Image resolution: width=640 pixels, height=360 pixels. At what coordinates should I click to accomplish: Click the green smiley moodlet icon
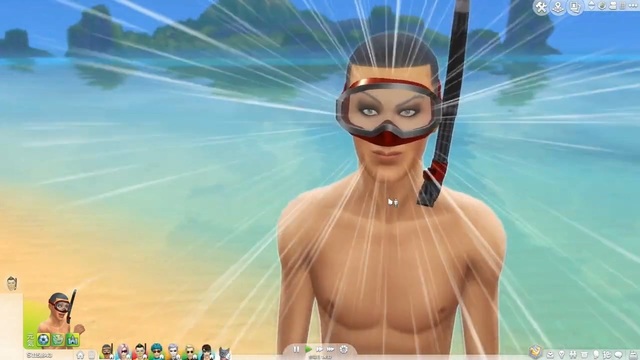(58, 340)
